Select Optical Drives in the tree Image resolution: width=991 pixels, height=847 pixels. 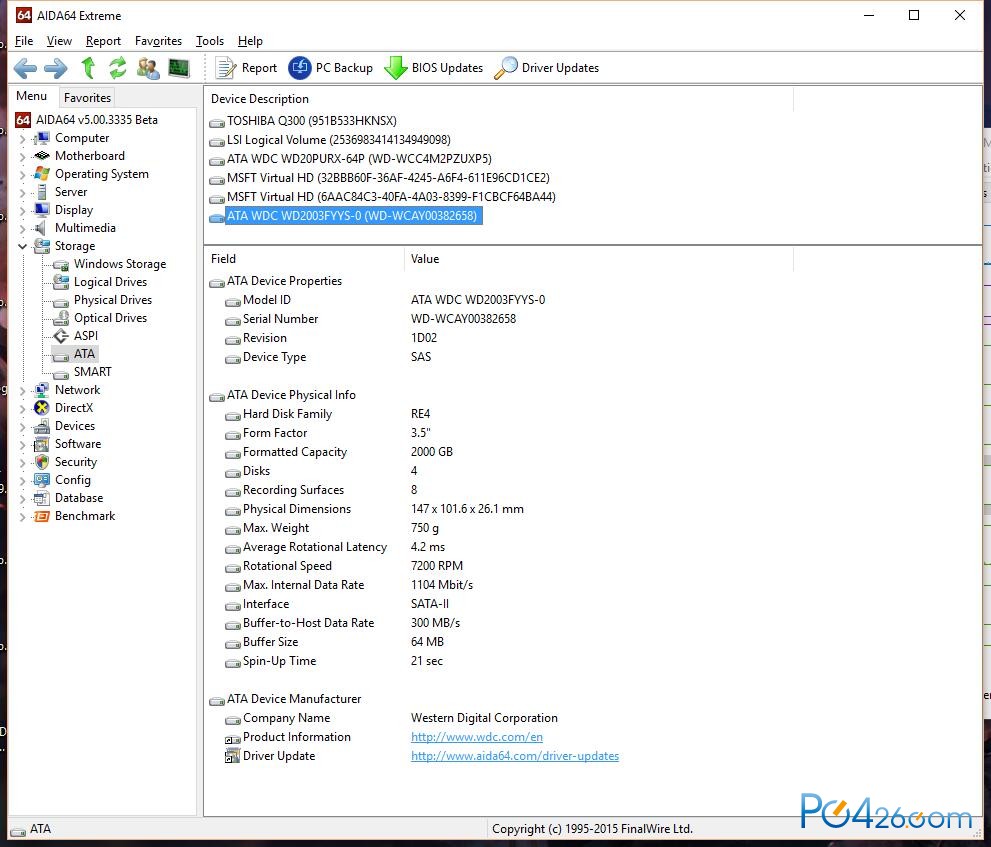[x=110, y=318]
